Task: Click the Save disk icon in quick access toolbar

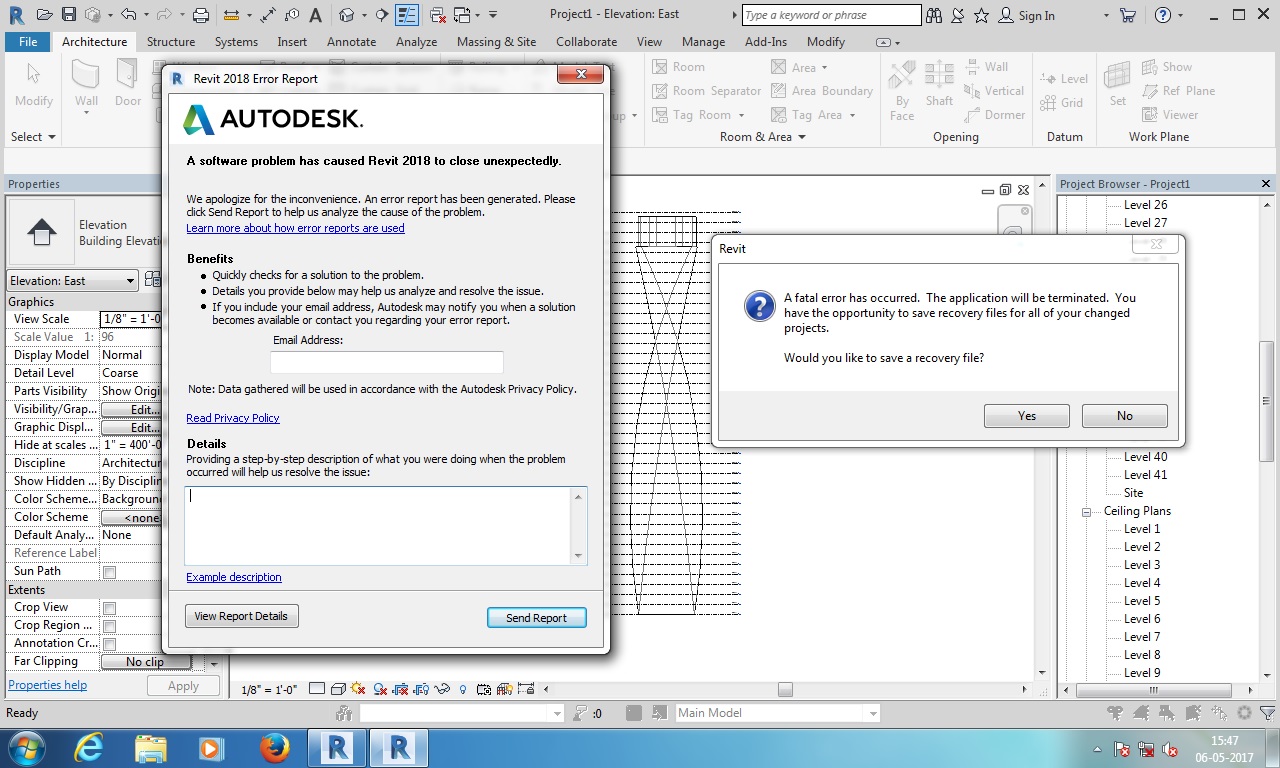Action: pyautogui.click(x=69, y=15)
